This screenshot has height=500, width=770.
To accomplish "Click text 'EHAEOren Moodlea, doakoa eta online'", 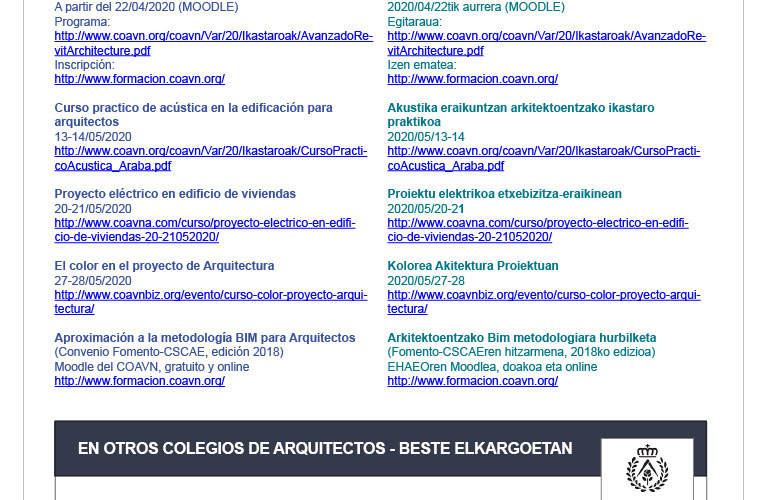I will click(492, 366).
